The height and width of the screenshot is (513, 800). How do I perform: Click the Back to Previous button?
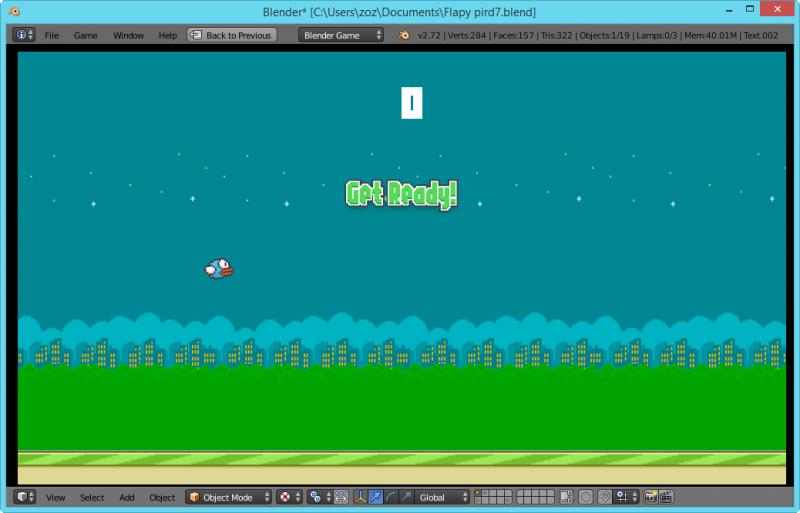pyautogui.click(x=232, y=35)
